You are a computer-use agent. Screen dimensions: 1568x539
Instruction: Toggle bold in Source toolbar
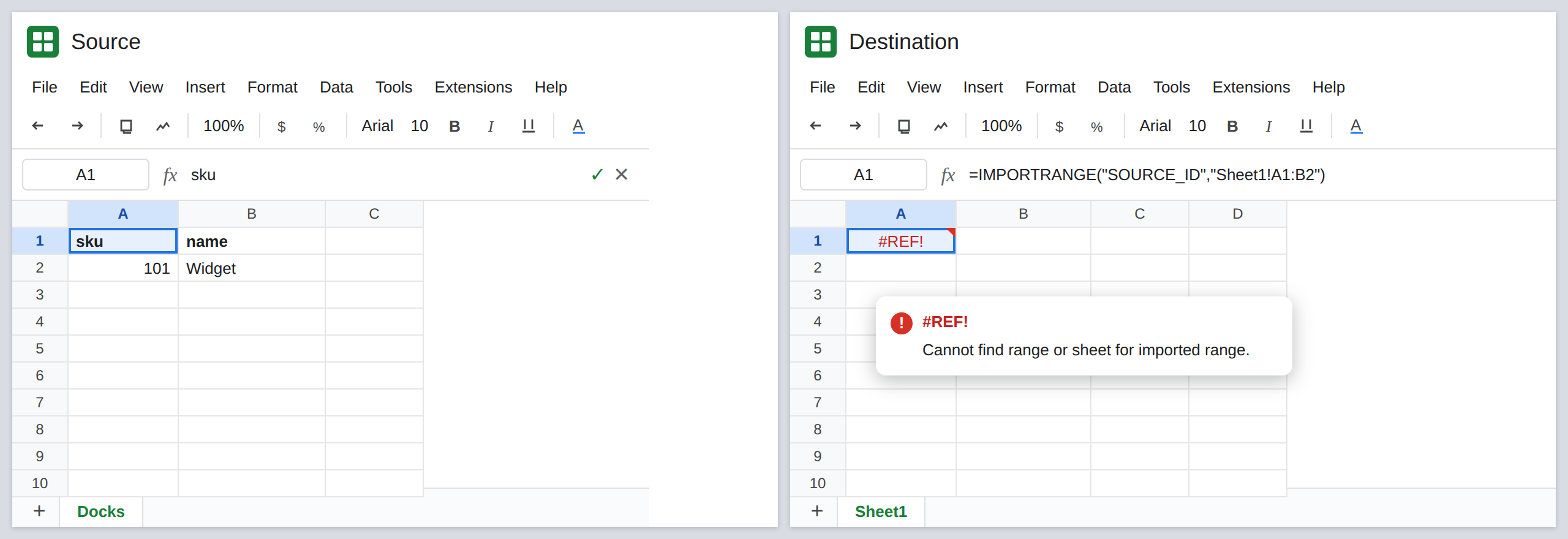pos(454,126)
